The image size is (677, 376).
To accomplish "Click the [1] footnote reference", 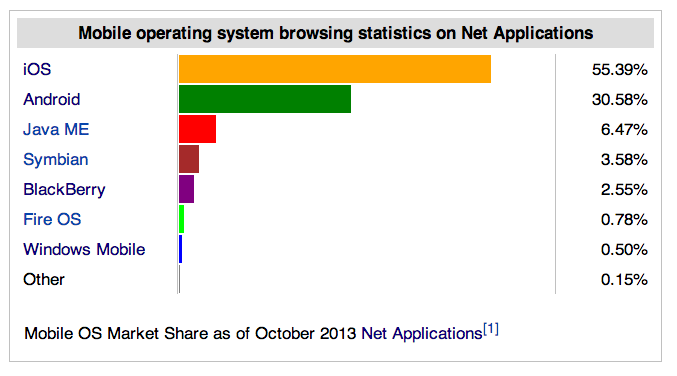I will click(x=491, y=329).
